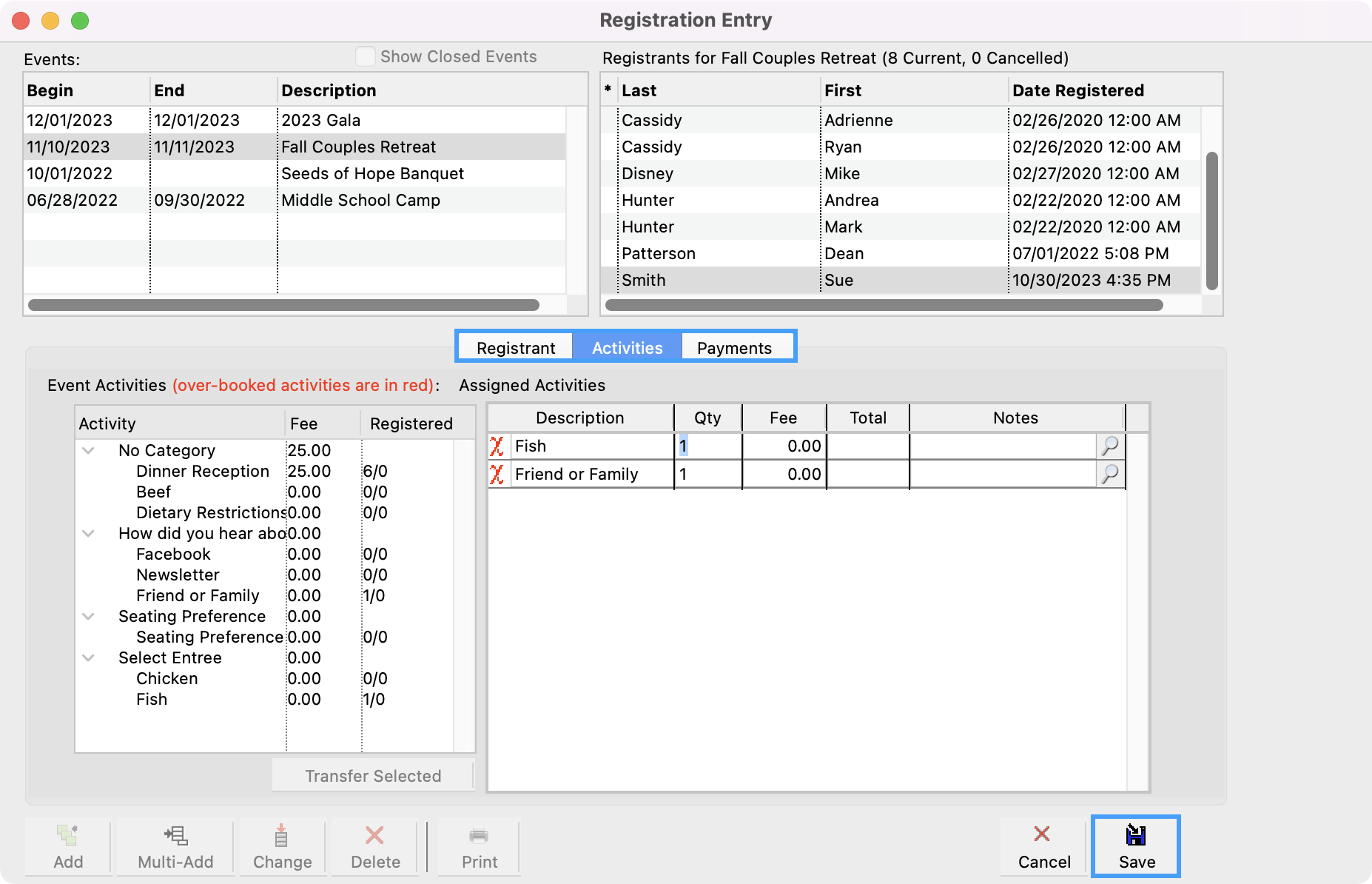The image size is (1372, 884).
Task: Click the Cancel red X icon
Action: tap(1042, 834)
